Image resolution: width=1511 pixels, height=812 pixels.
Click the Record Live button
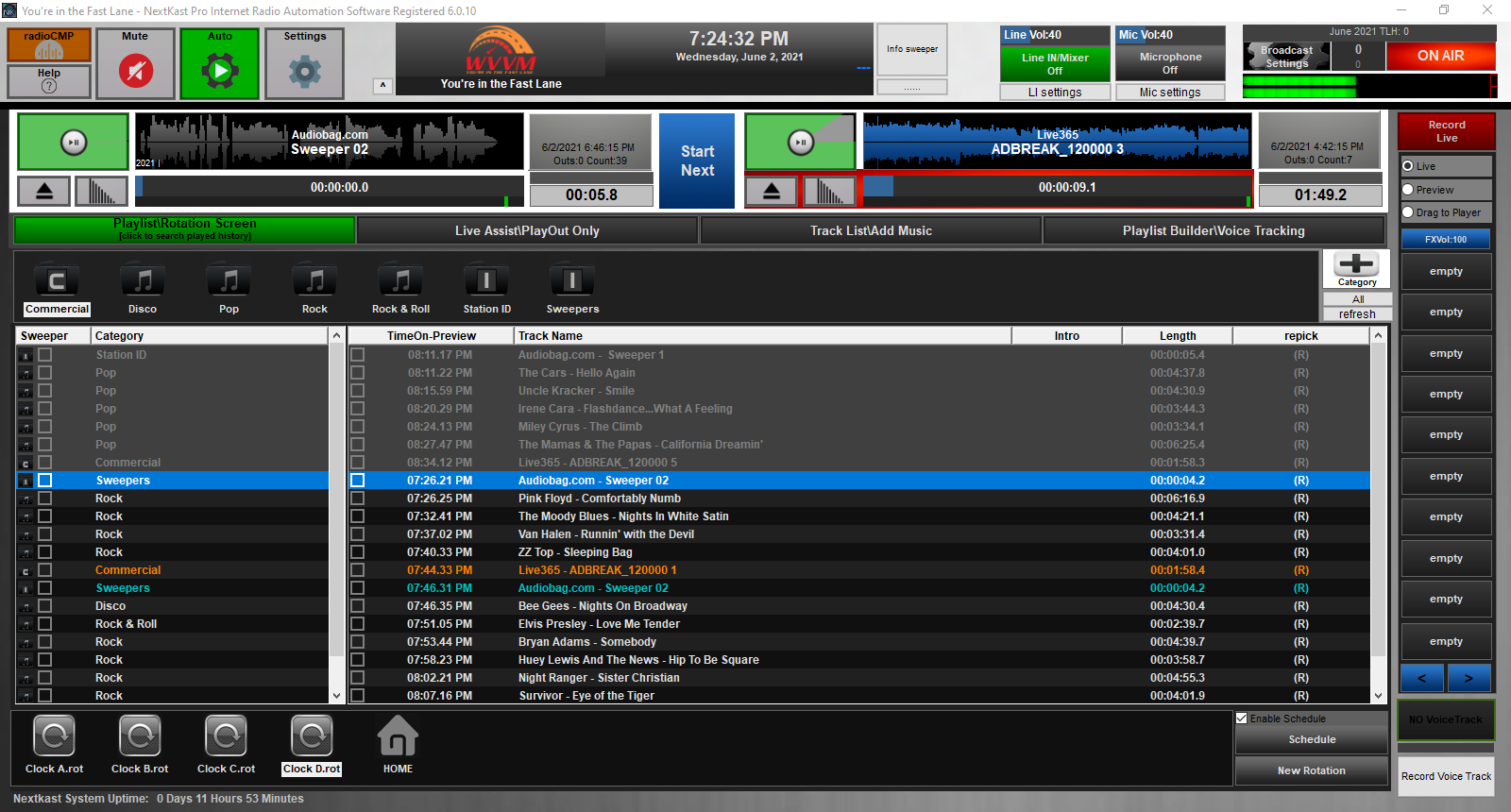pyautogui.click(x=1446, y=131)
